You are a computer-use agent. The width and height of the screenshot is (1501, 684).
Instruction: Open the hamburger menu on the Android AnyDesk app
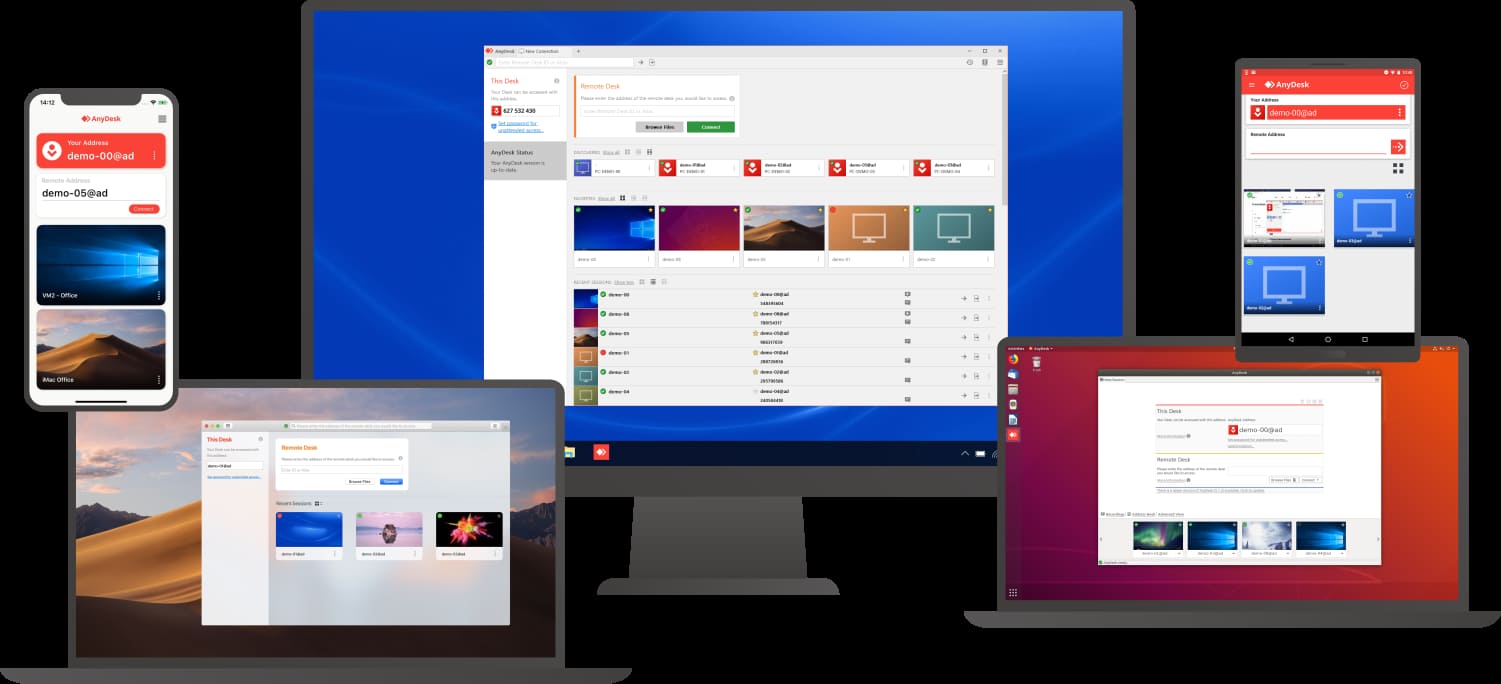tap(1252, 85)
